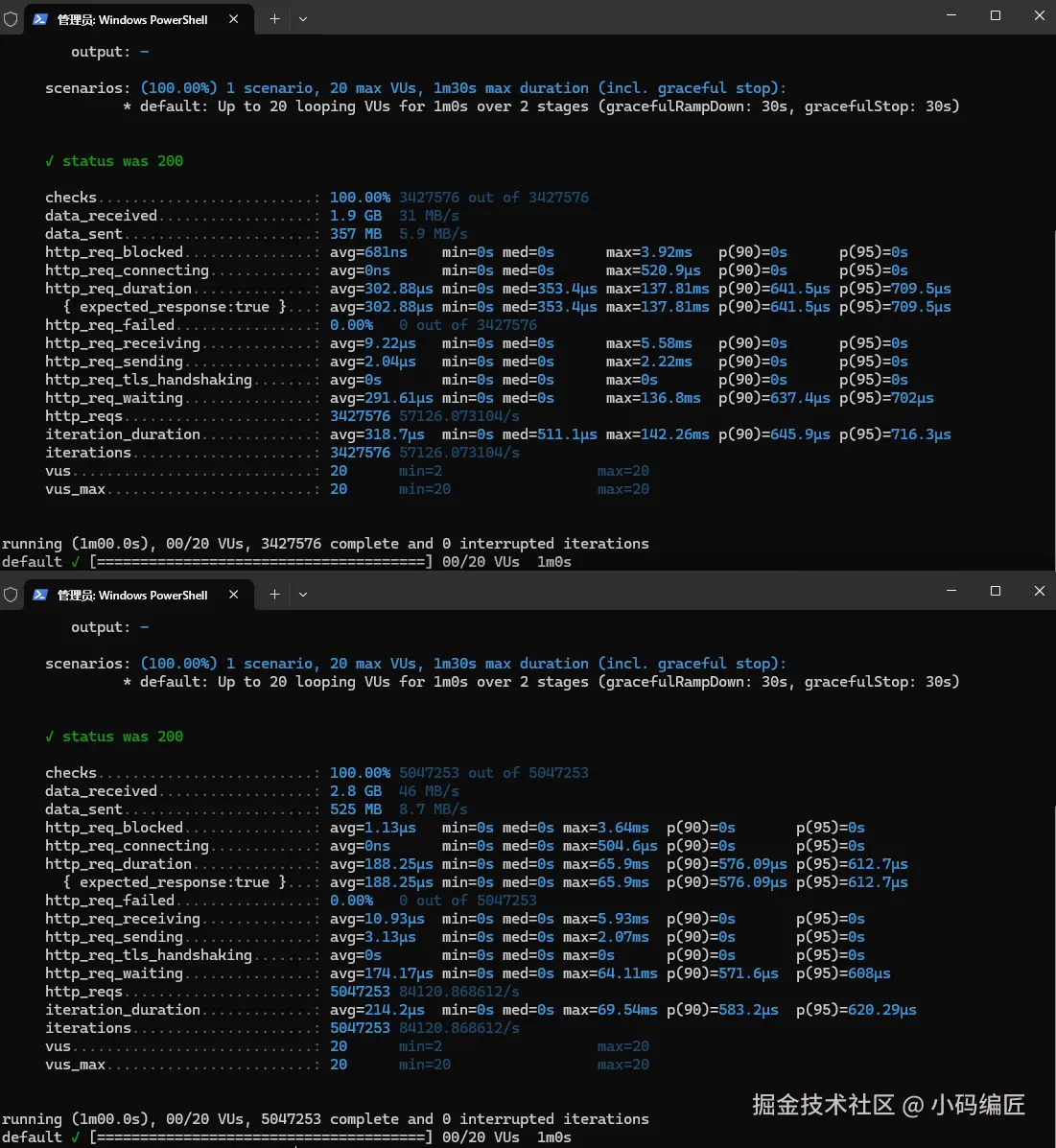Click PowerShell icon on upper window's tab
This screenshot has width=1056, height=1148.
tap(40, 19)
